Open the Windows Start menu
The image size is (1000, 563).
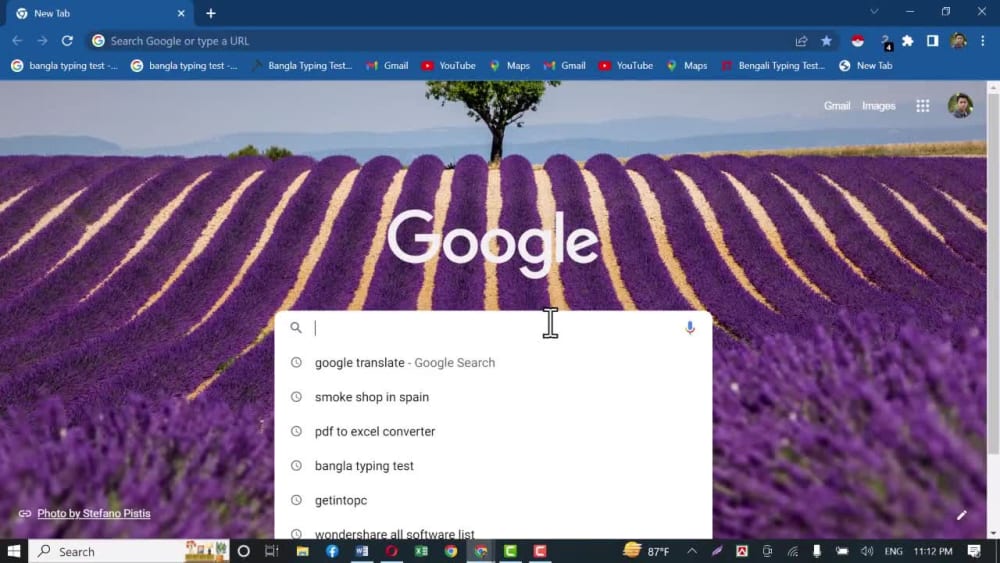13,551
